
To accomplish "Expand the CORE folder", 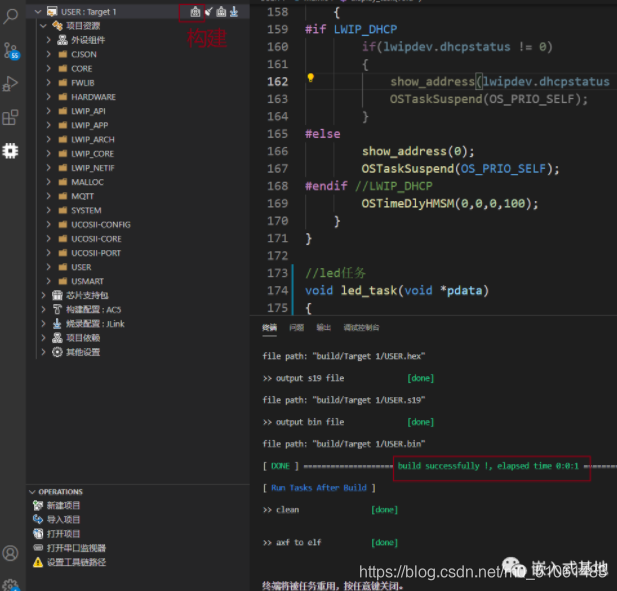I will 81,69.
